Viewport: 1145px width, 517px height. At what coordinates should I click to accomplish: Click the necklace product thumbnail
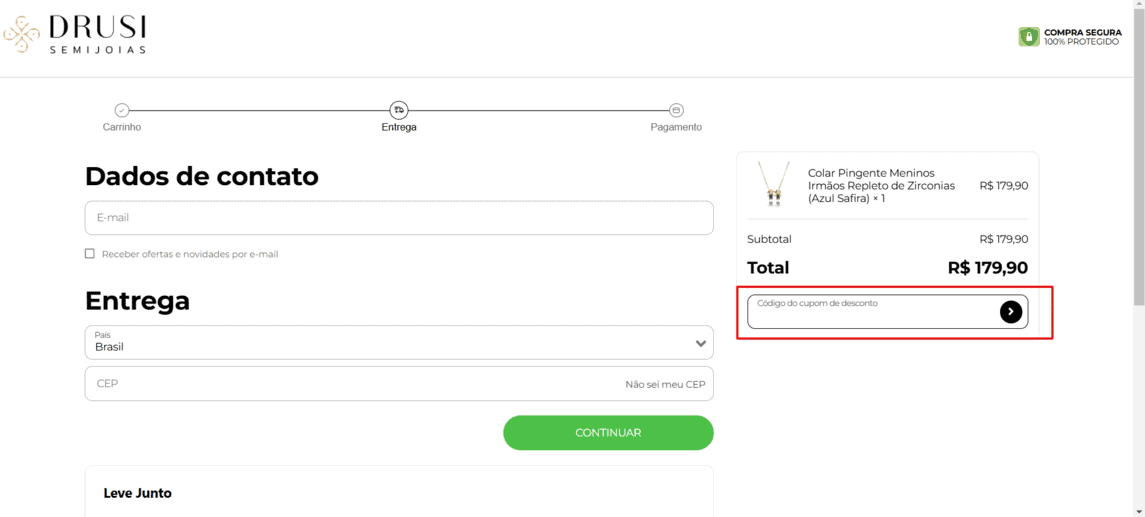point(773,184)
